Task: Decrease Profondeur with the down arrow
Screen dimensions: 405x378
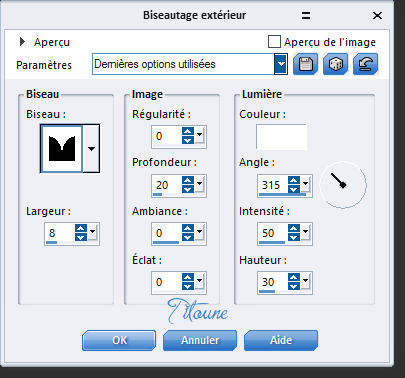Action: click(188, 189)
